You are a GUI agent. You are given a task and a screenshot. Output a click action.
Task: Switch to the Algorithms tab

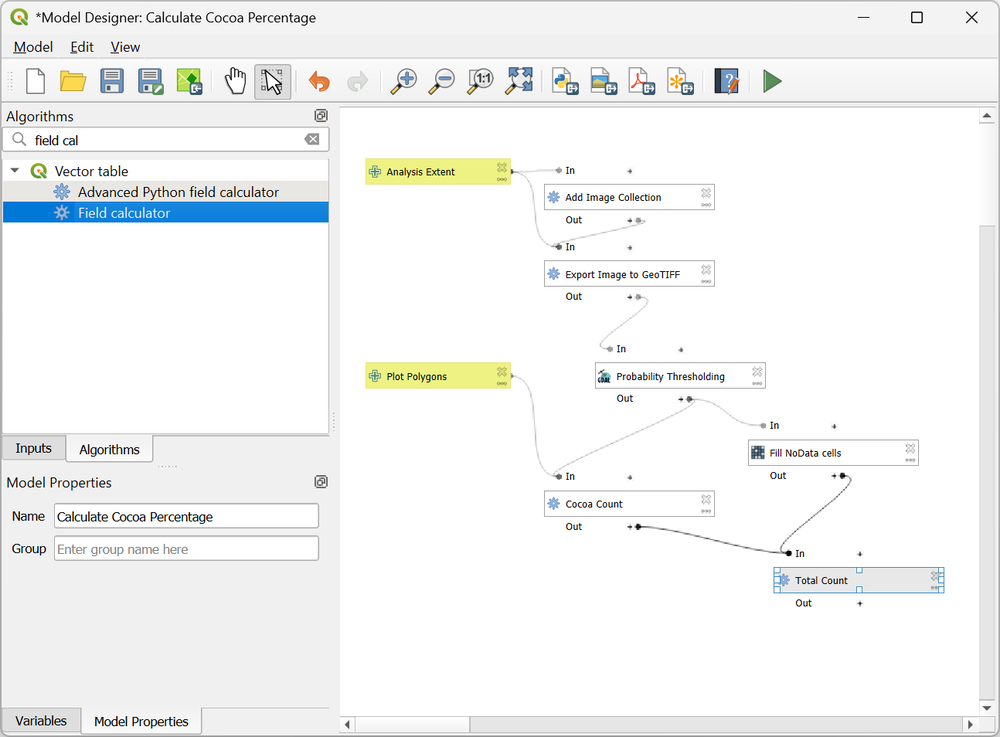pyautogui.click(x=109, y=449)
